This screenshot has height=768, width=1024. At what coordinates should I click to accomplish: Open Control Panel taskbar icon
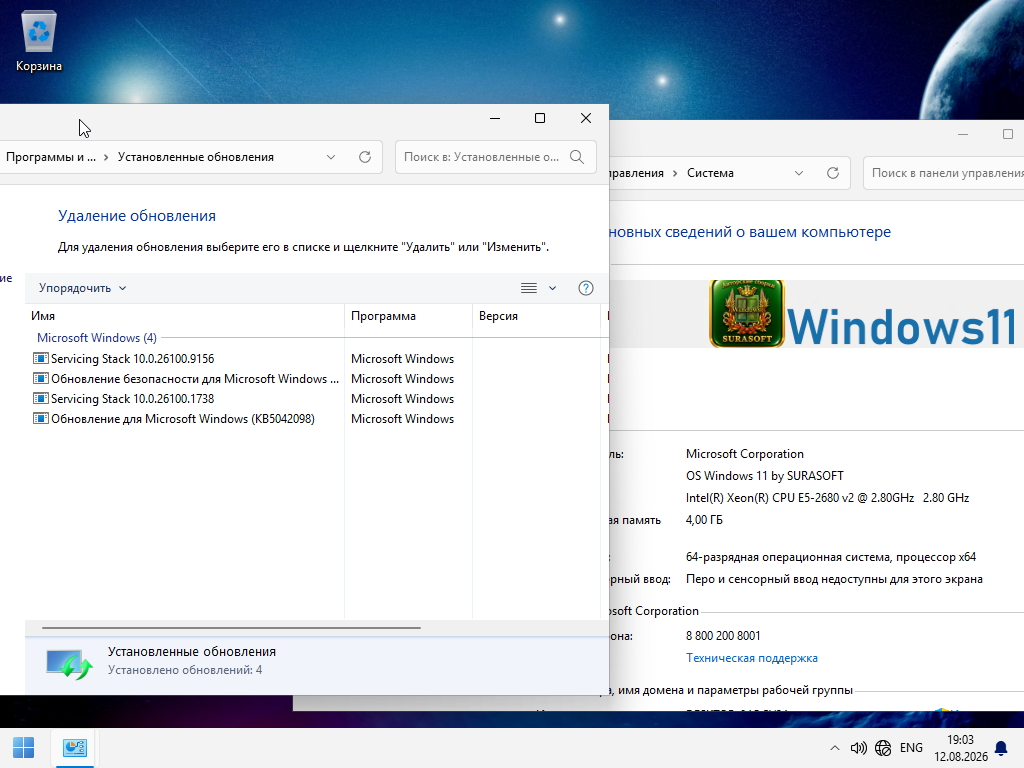pos(74,748)
